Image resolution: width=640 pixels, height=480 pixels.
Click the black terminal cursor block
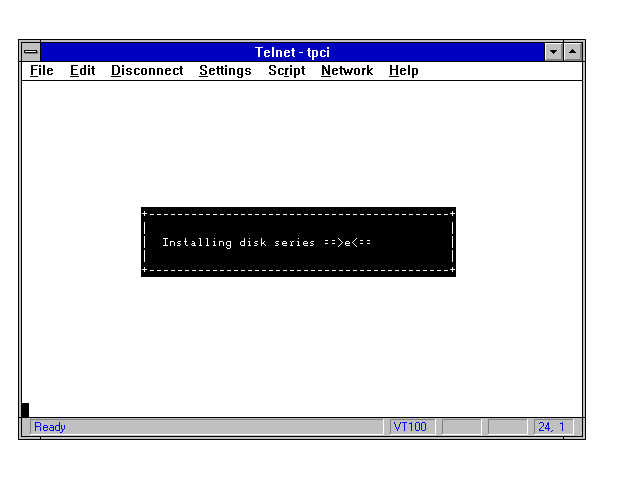pos(25,410)
